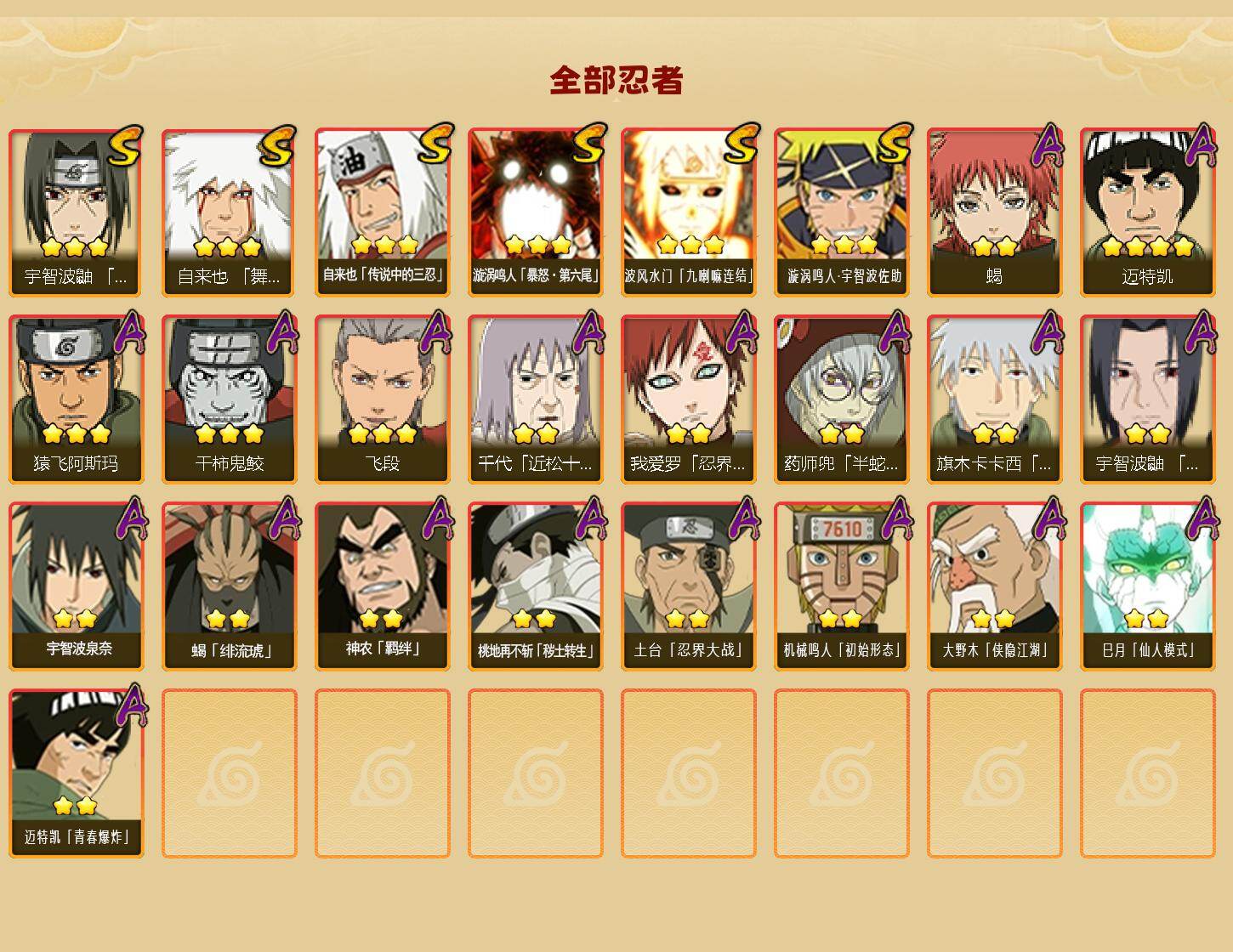Screen dimensions: 1233x952
Task: Open the 土台「忍界大战」 card
Action: (688, 586)
